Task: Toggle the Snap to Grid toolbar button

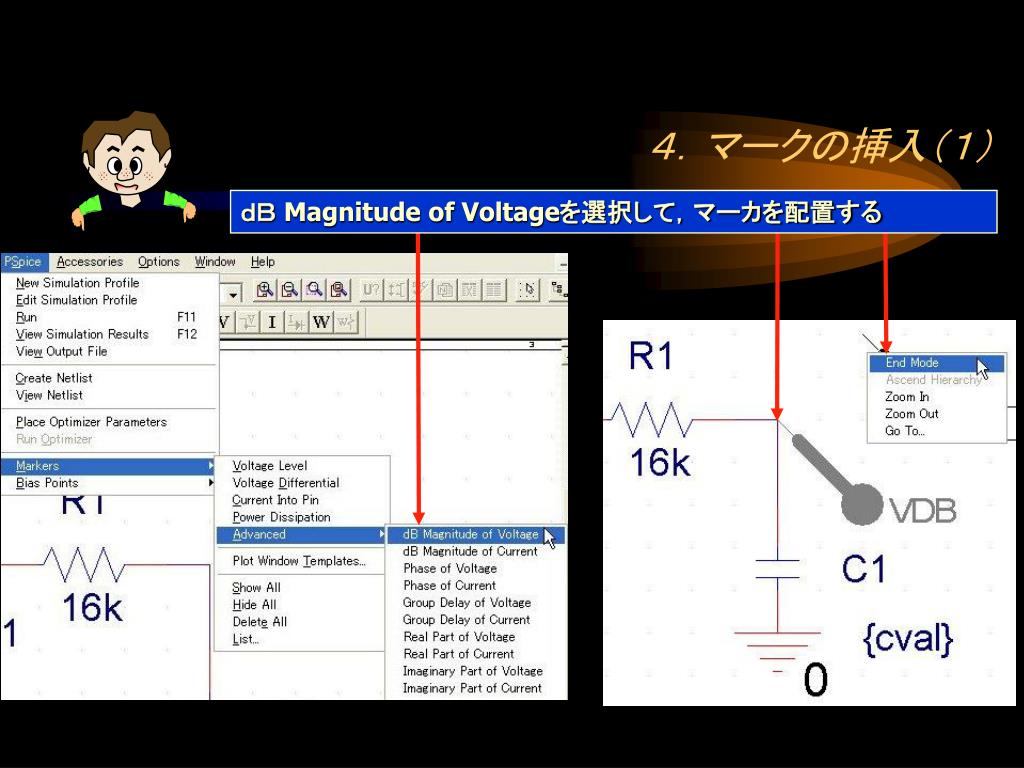Action: tap(528, 289)
